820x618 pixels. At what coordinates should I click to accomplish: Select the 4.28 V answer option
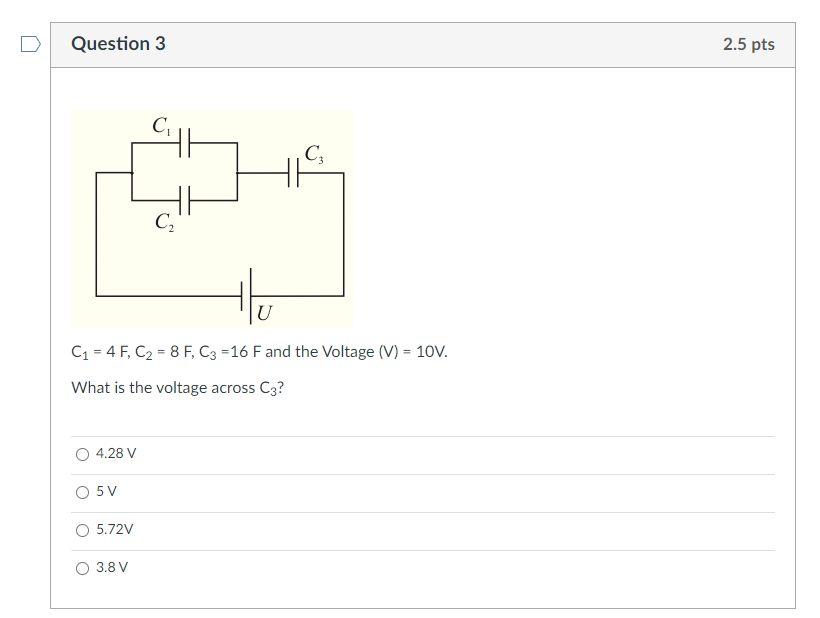pyautogui.click(x=82, y=453)
